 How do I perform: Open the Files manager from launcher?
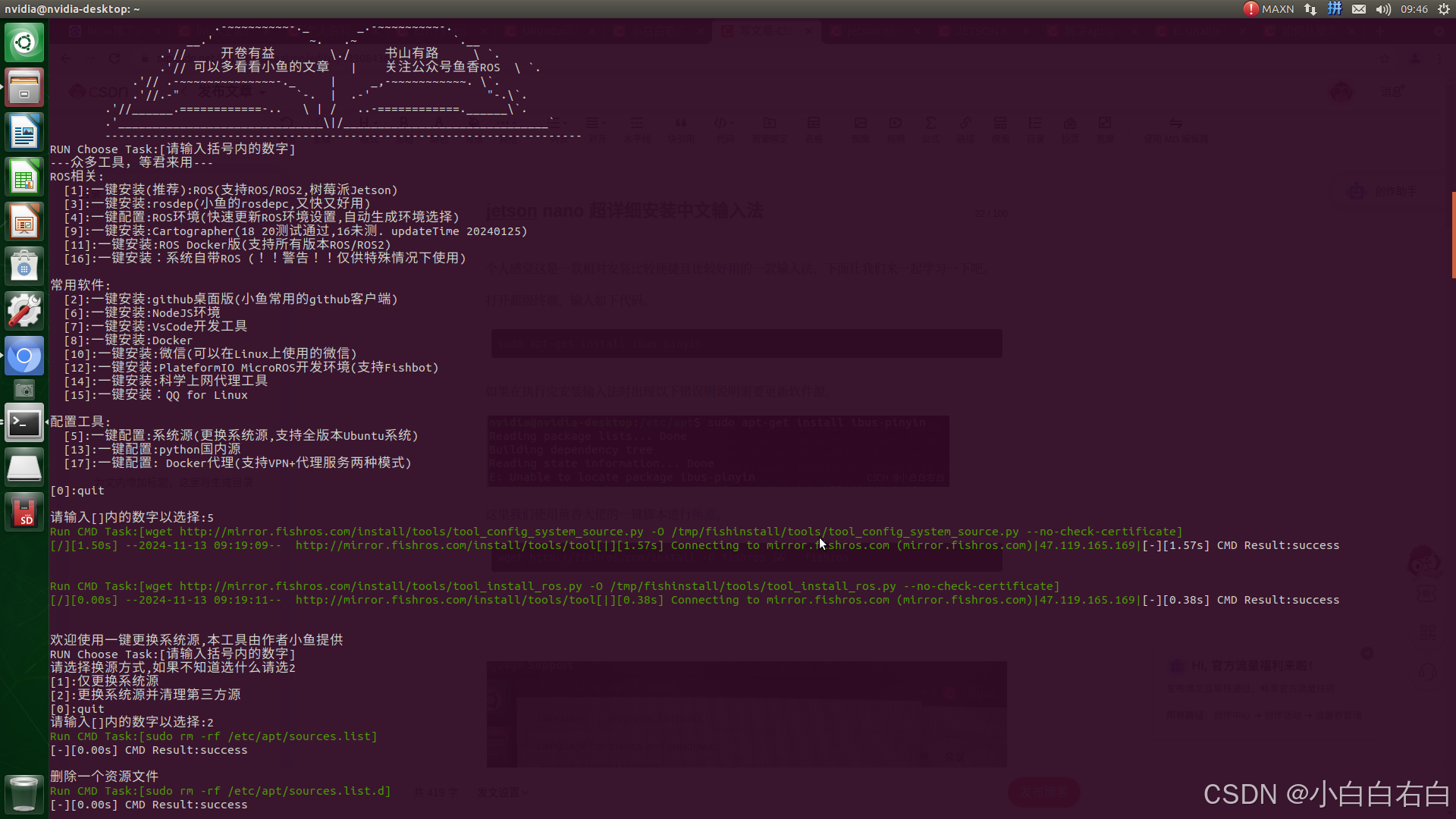24,87
